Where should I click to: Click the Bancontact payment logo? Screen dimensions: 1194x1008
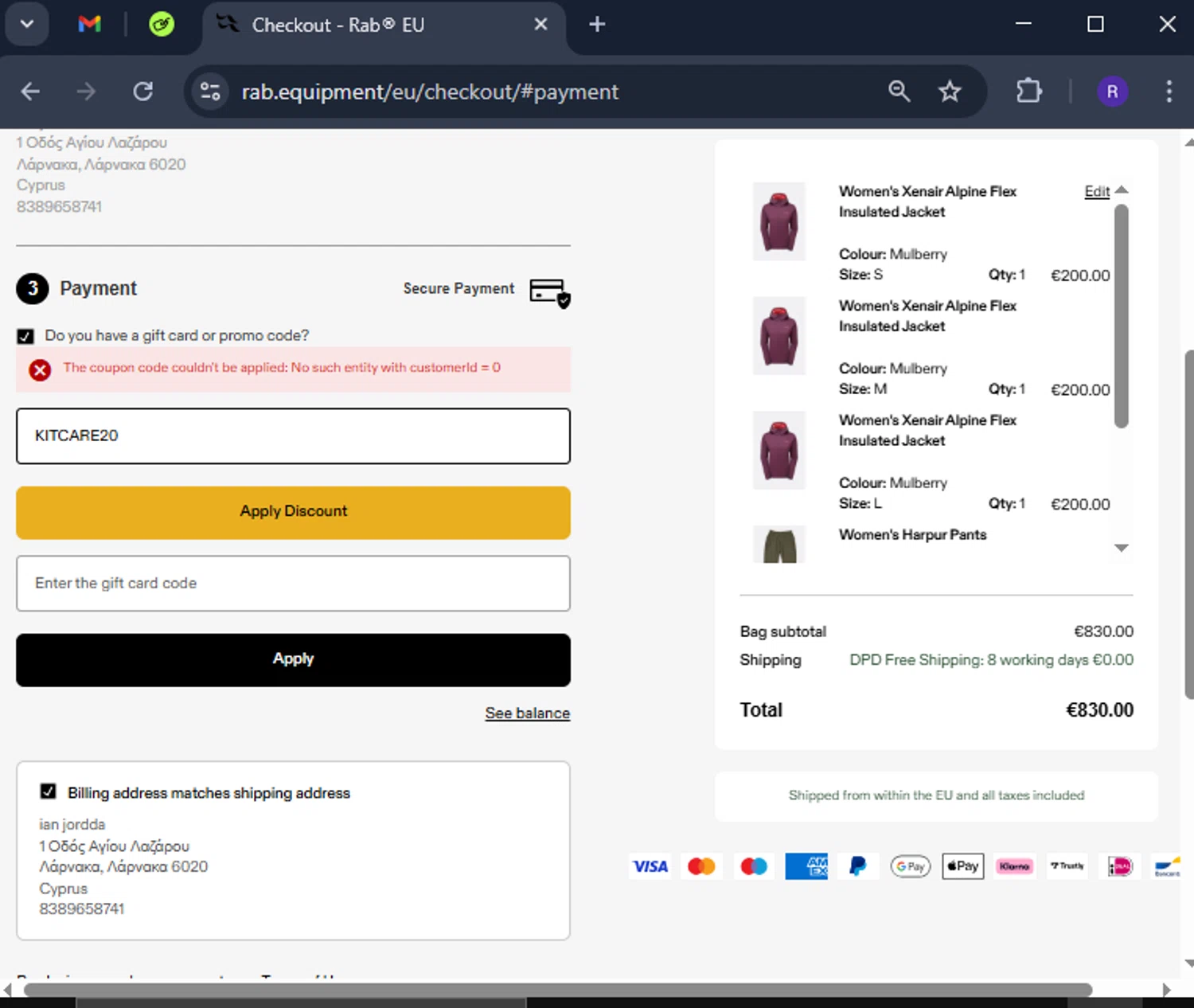[1167, 866]
